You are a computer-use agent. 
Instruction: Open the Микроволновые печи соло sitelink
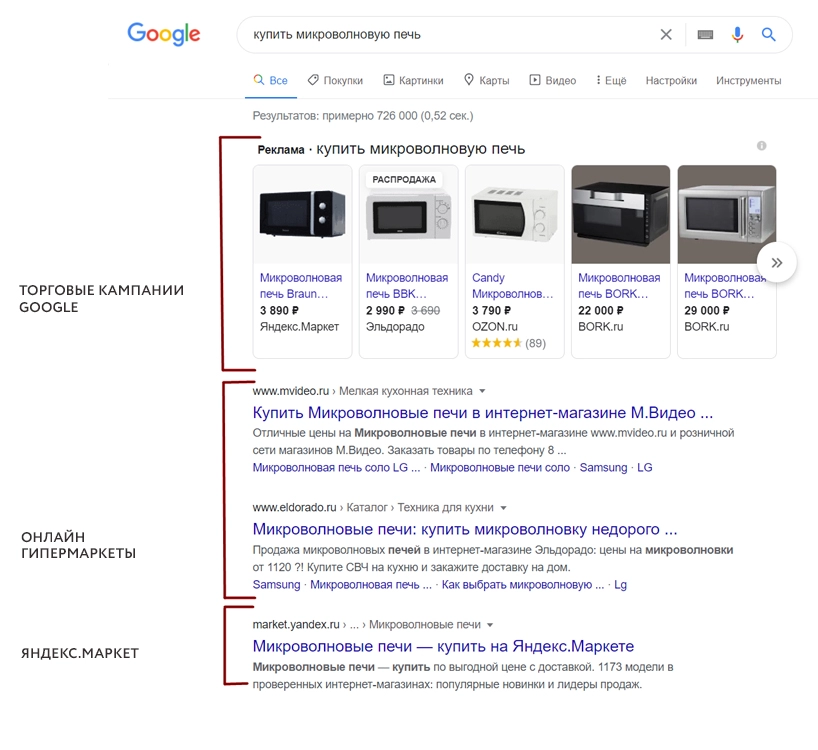coord(500,467)
